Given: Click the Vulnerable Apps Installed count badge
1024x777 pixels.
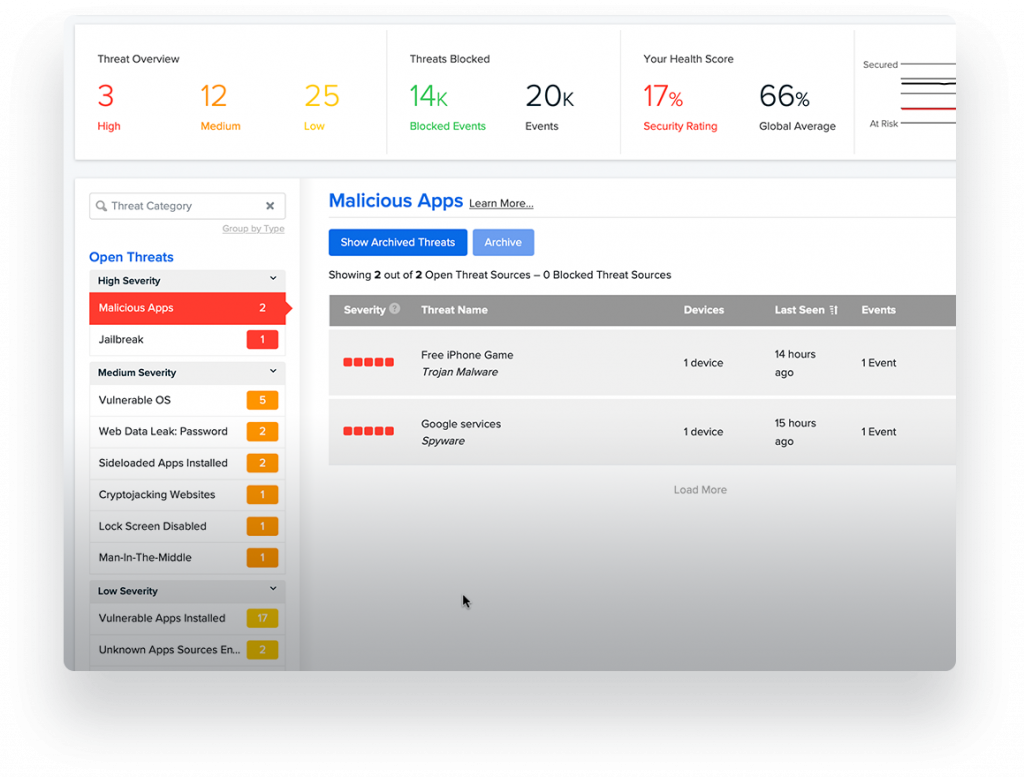Looking at the screenshot, I should pos(263,618).
